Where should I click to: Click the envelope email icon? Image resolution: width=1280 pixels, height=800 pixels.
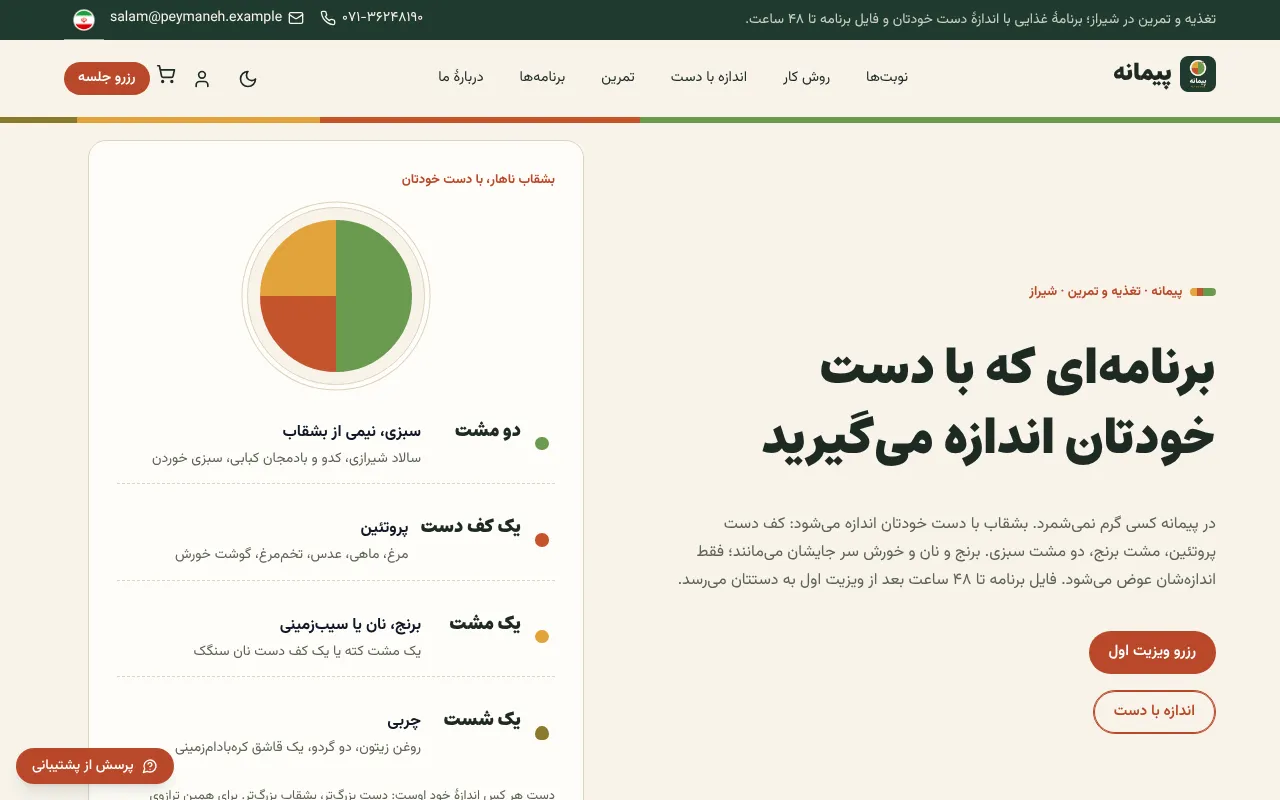pos(296,18)
